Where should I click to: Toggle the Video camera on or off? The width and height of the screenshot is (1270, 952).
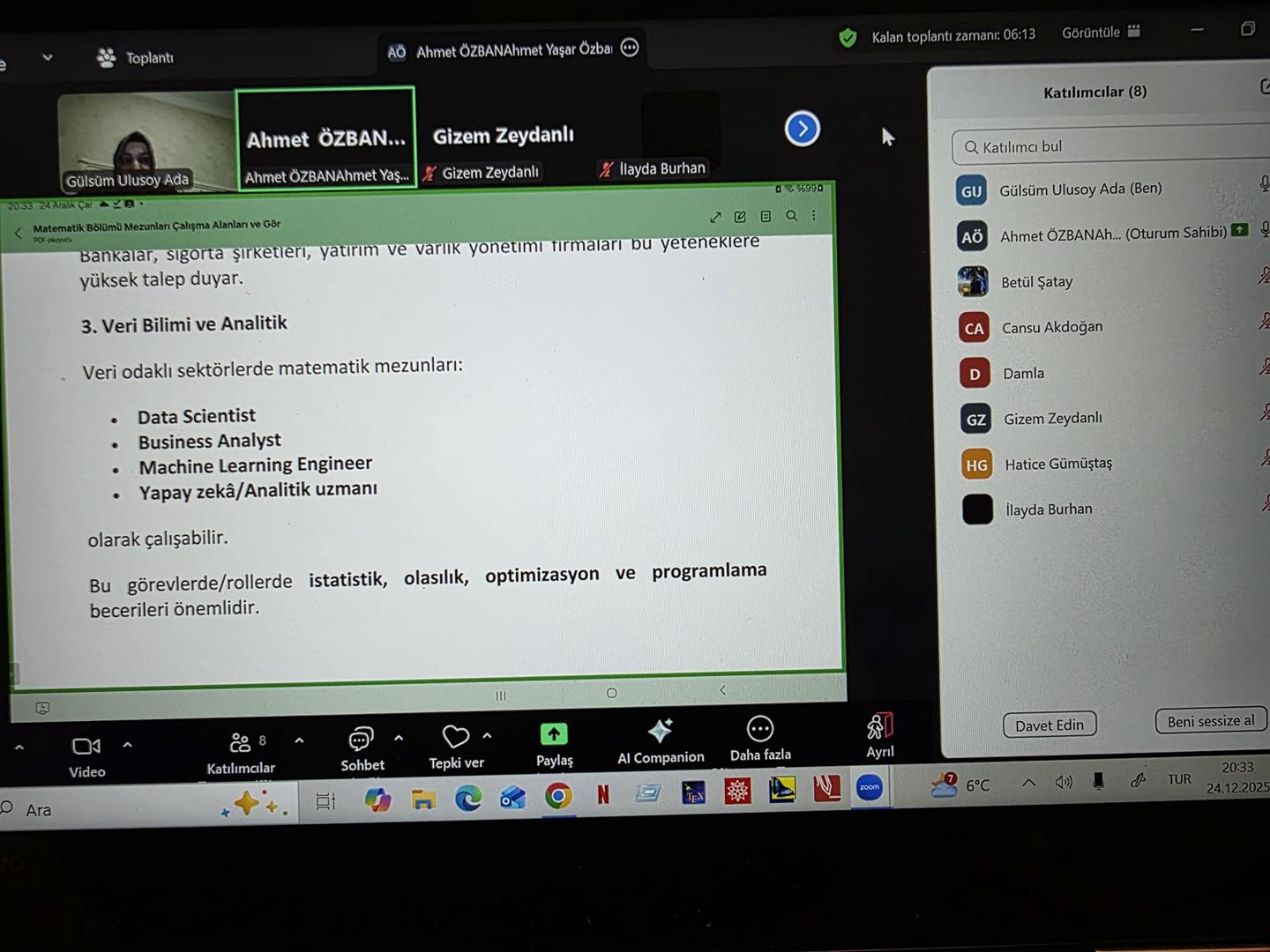coord(86,747)
